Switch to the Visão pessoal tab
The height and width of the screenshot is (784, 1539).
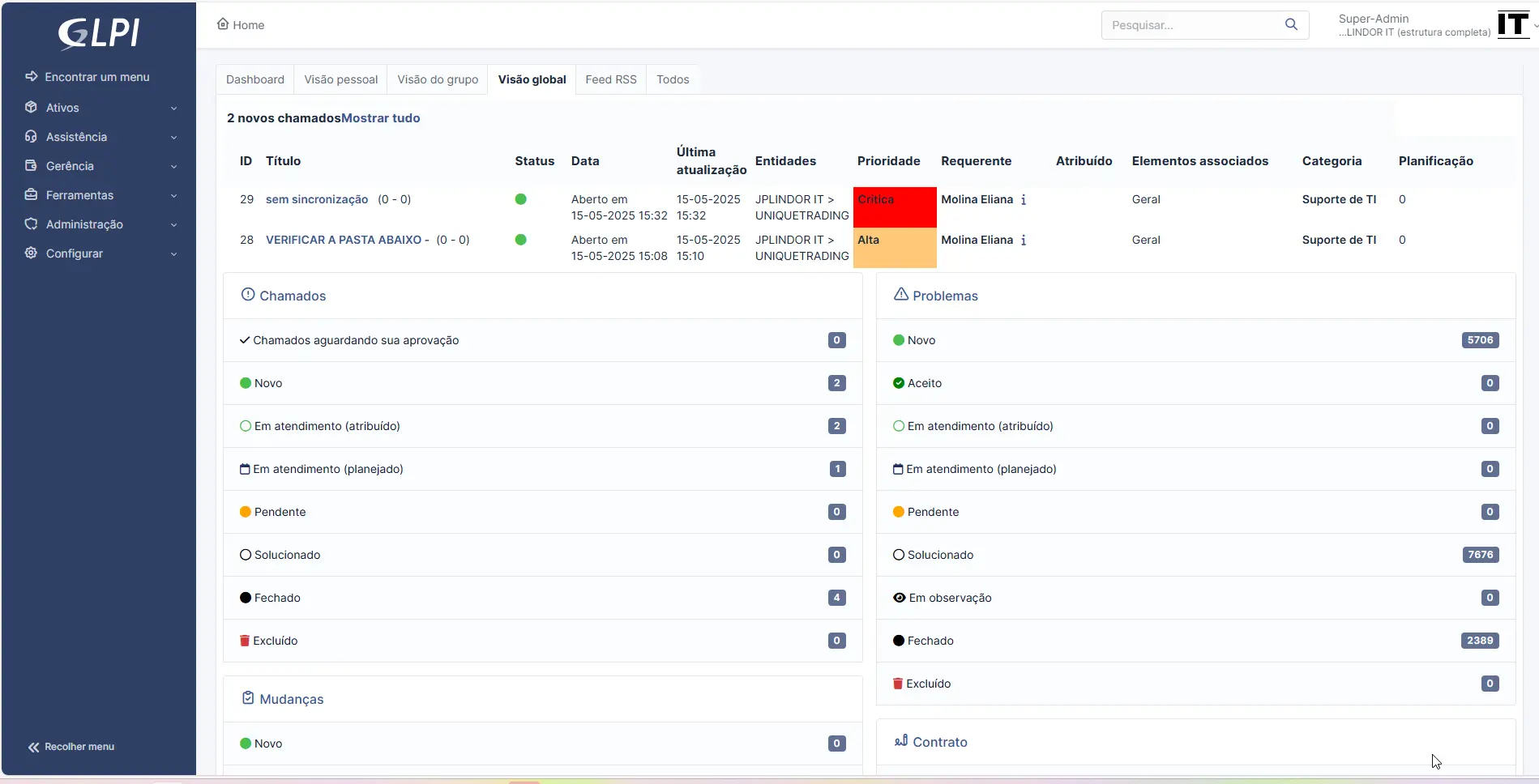[x=340, y=79]
